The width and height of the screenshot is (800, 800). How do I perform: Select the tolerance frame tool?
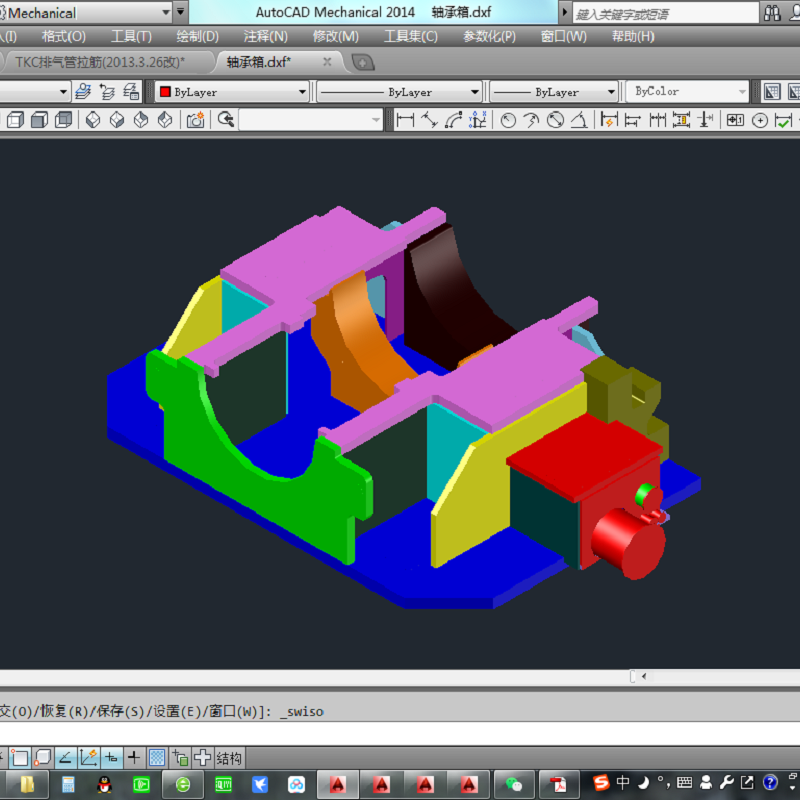coord(735,120)
